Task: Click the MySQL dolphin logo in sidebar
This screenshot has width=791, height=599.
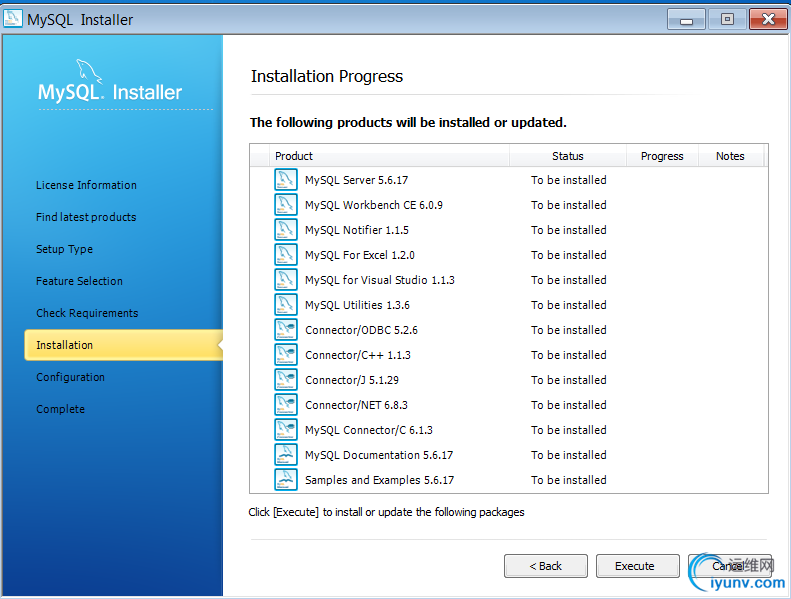Action: pyautogui.click(x=89, y=71)
